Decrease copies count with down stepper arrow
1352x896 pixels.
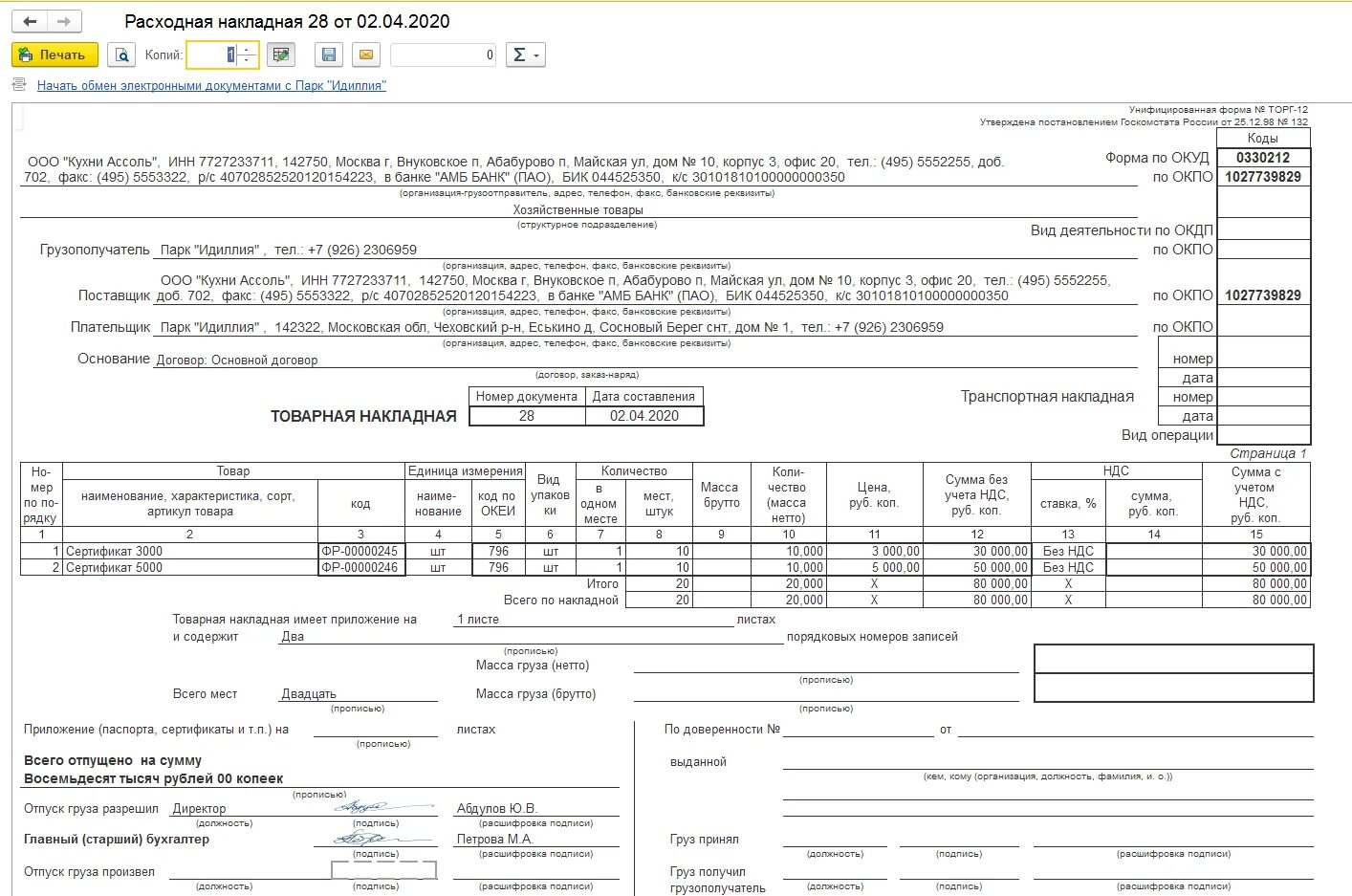247,61
